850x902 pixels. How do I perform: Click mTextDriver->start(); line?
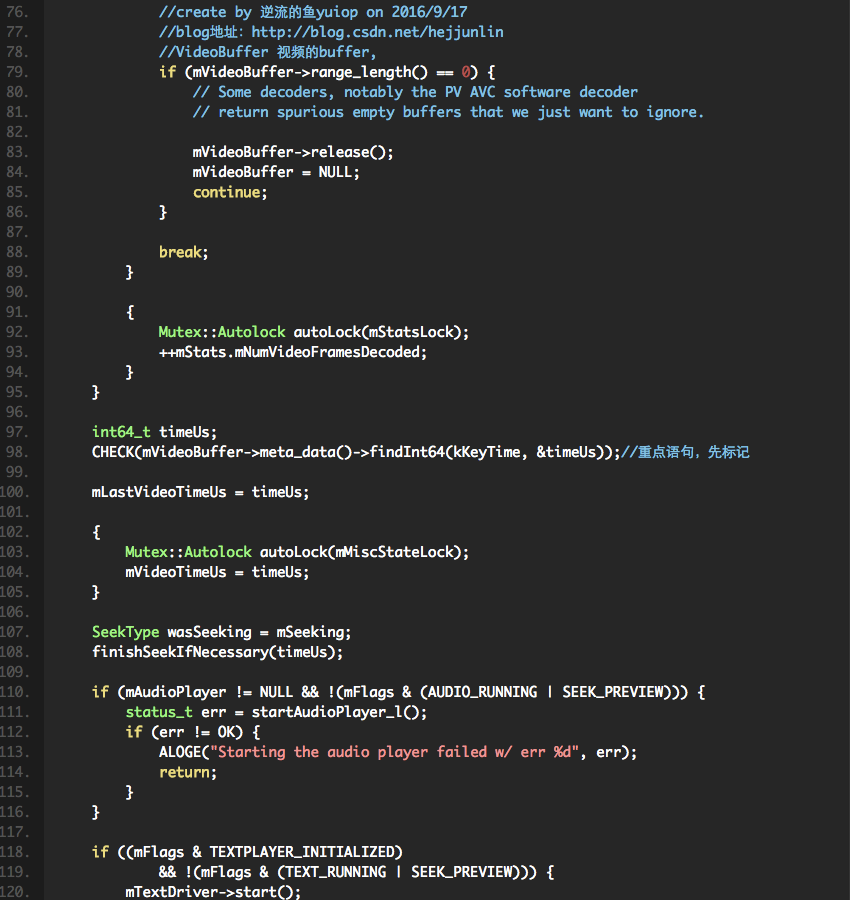pos(213,892)
